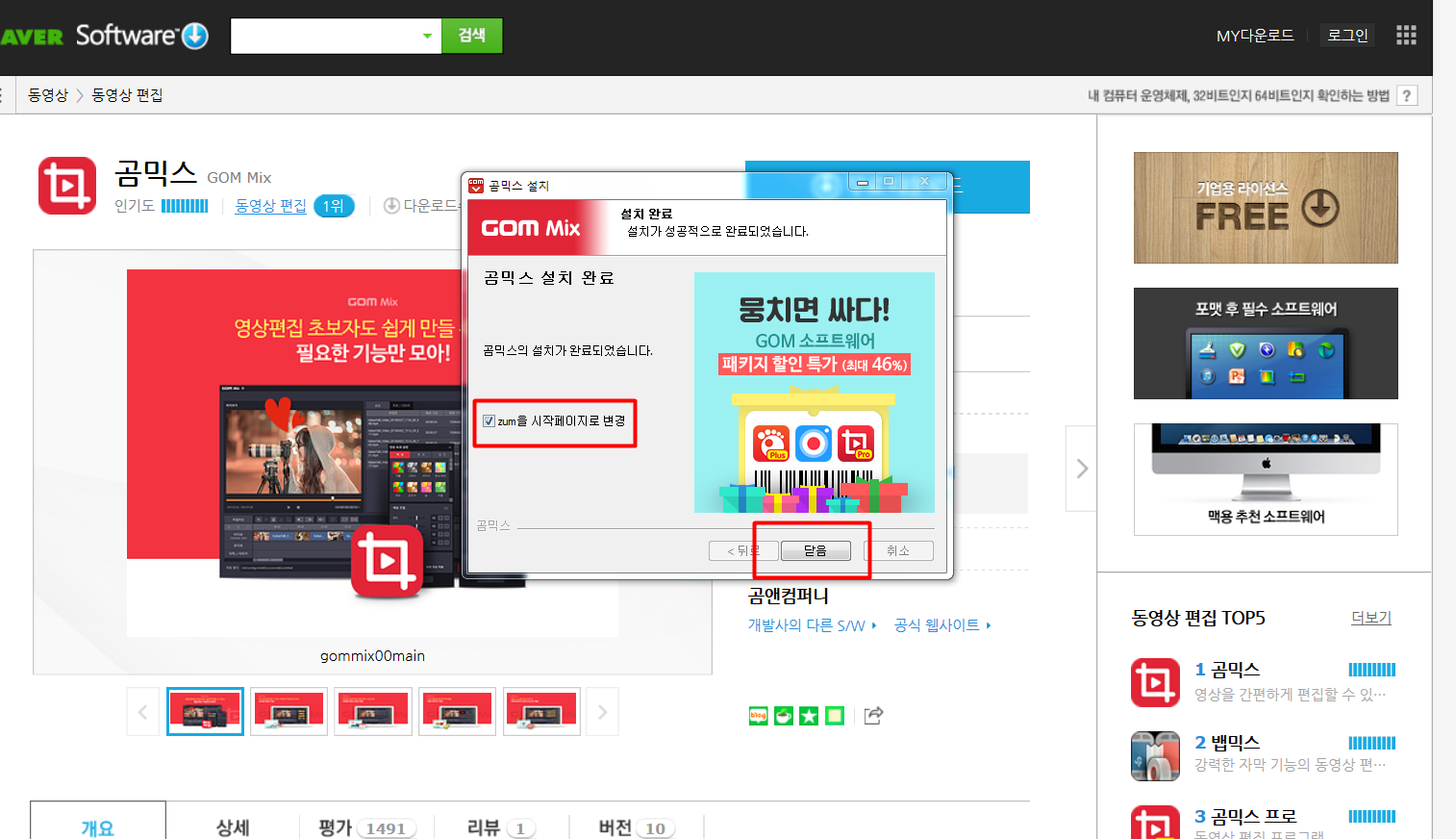Select the fourth screenshot thumbnail
The height and width of the screenshot is (839, 1456).
(458, 712)
